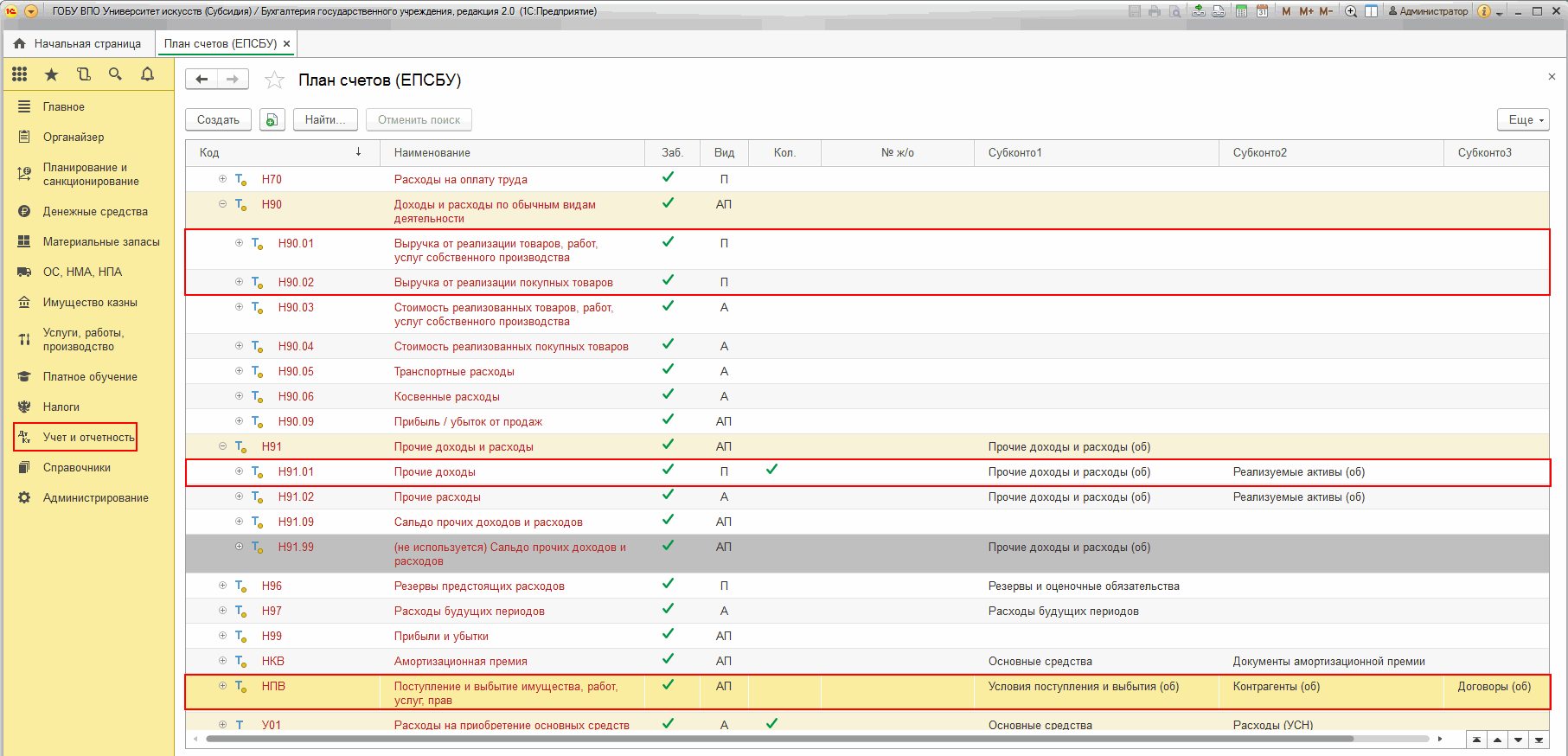
Task: Toggle Заб. checkmark for row НКВ
Action: tap(668, 659)
